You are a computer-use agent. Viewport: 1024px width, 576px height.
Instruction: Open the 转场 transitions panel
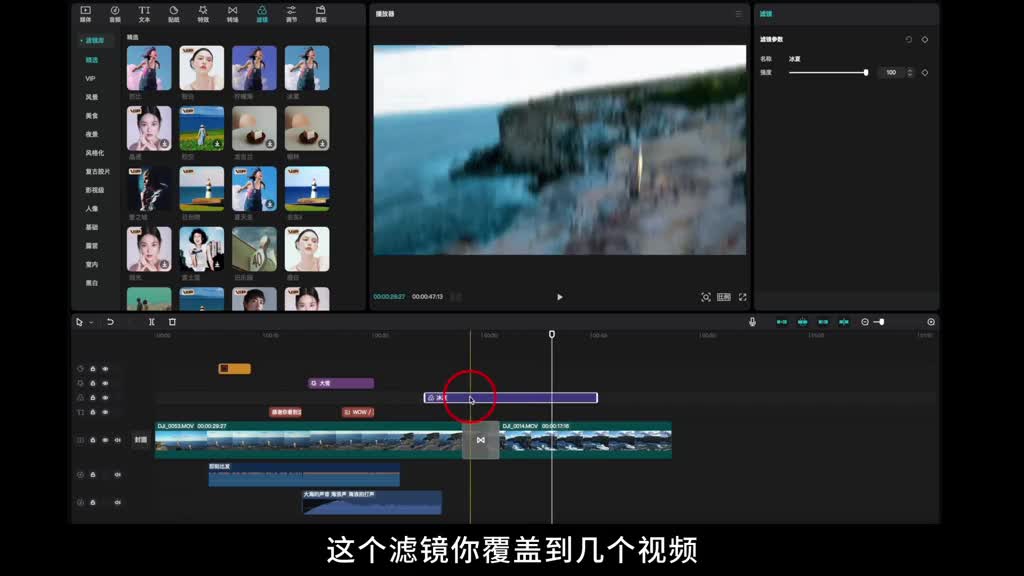pyautogui.click(x=232, y=14)
